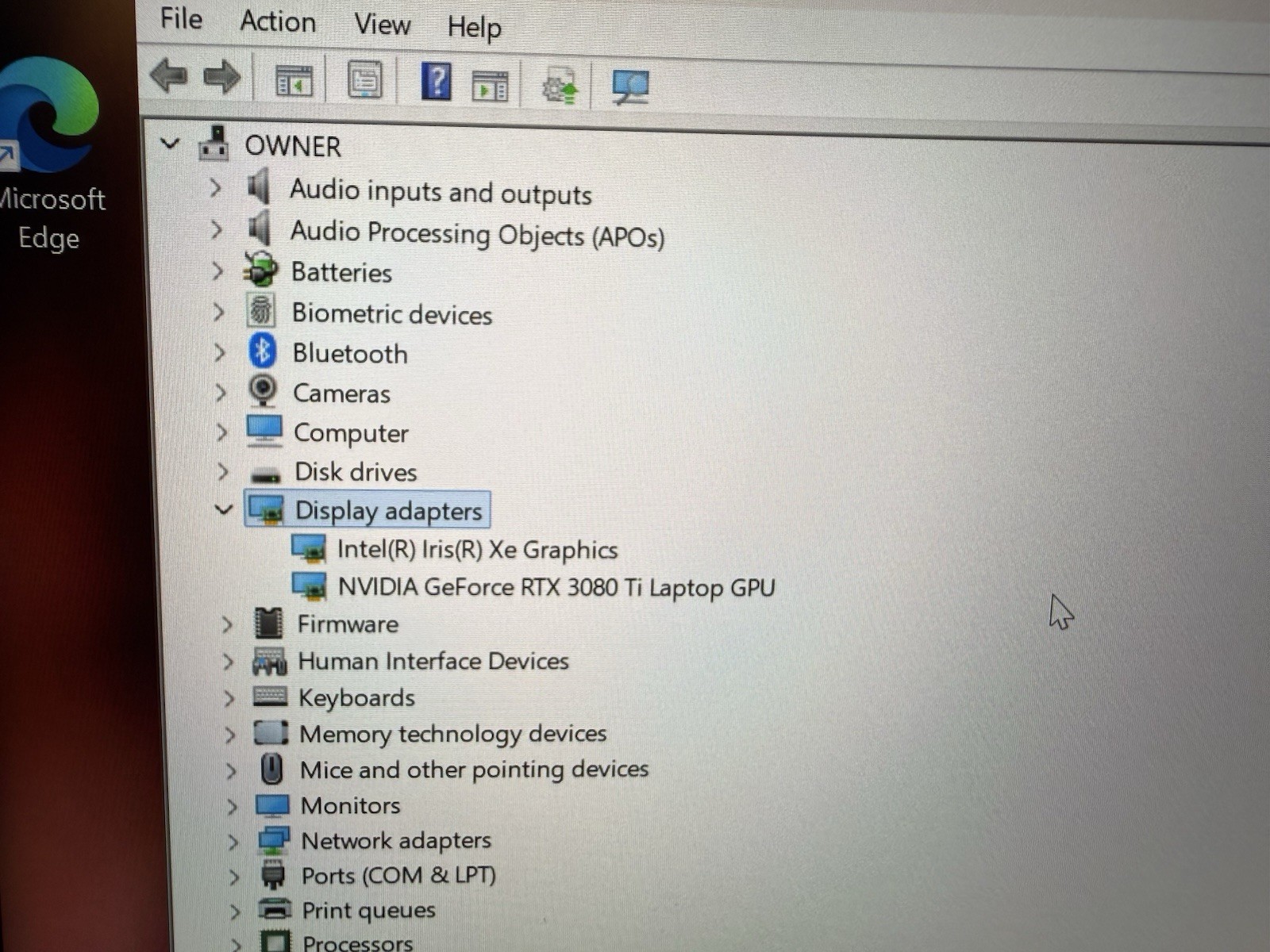
Task: Click the Back arrow toolbar button
Action: (168, 76)
